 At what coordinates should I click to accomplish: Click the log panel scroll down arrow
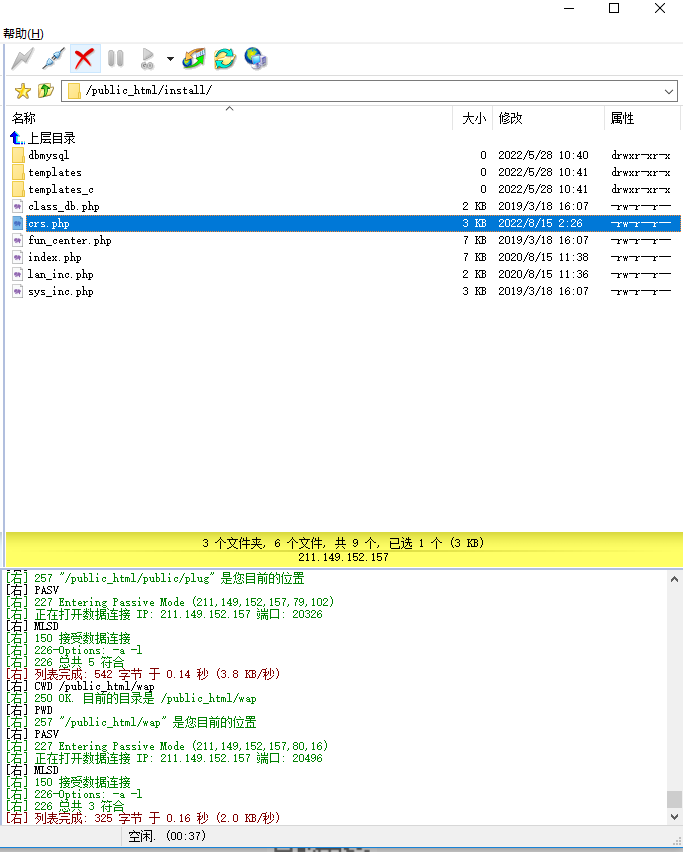pos(674,817)
